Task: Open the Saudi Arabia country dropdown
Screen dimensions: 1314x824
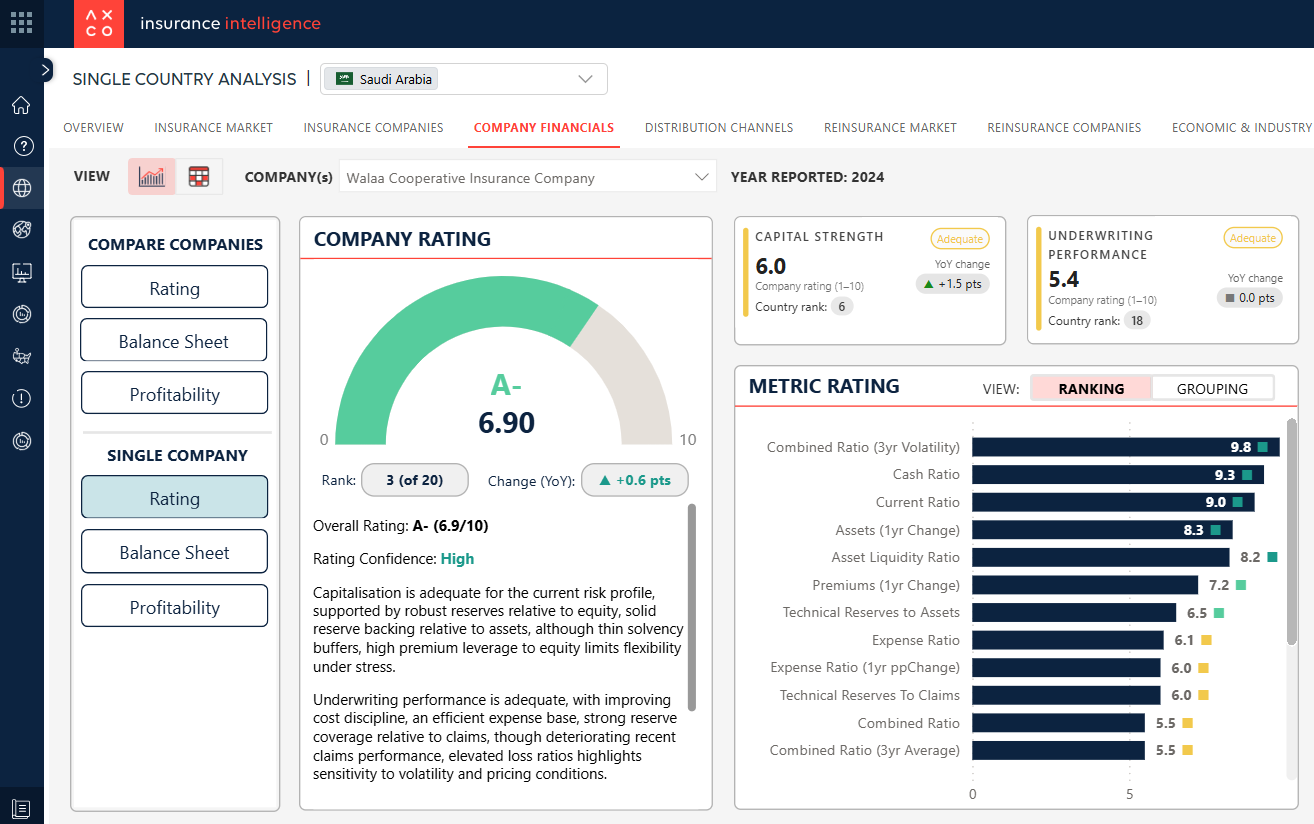Action: (464, 79)
